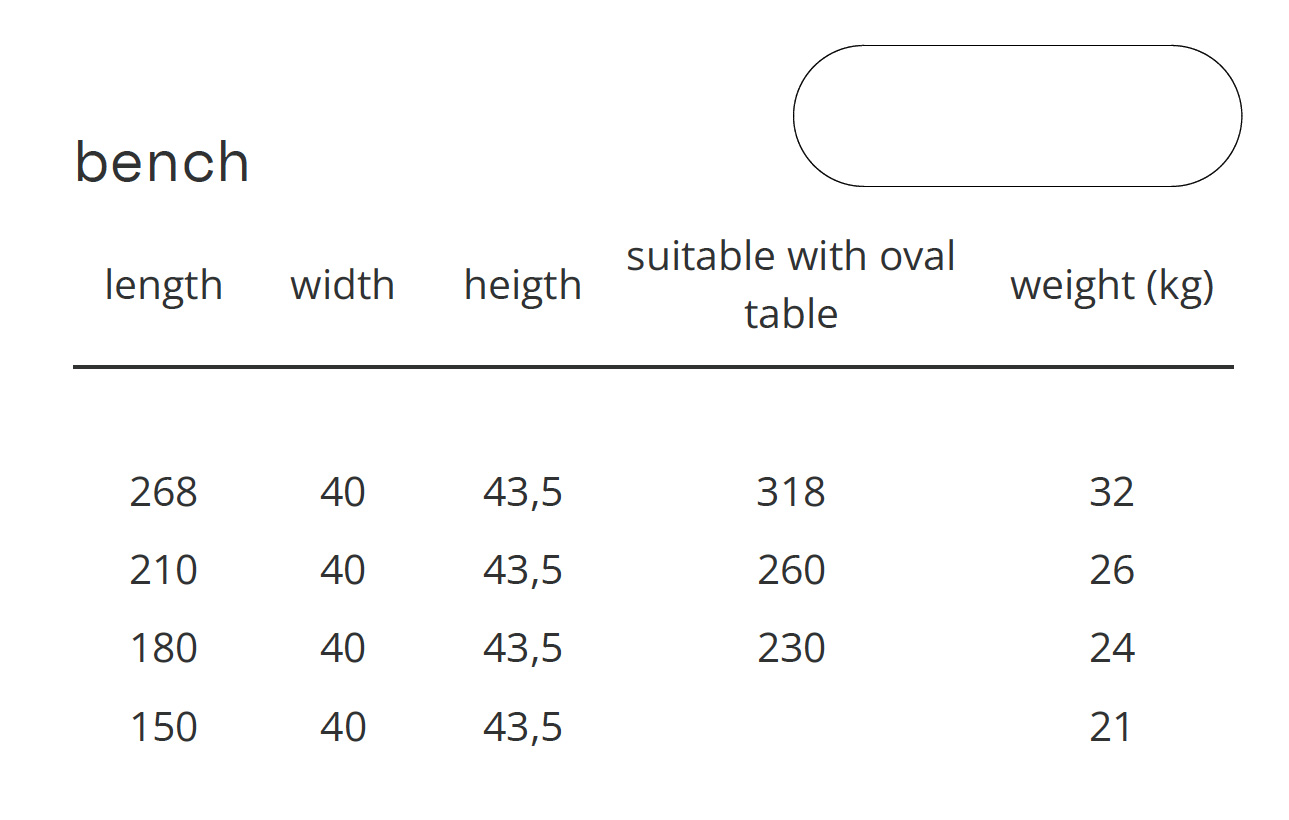Click 'suitable with oval table' header
Screen dimensions: 1289x820
[791, 285]
